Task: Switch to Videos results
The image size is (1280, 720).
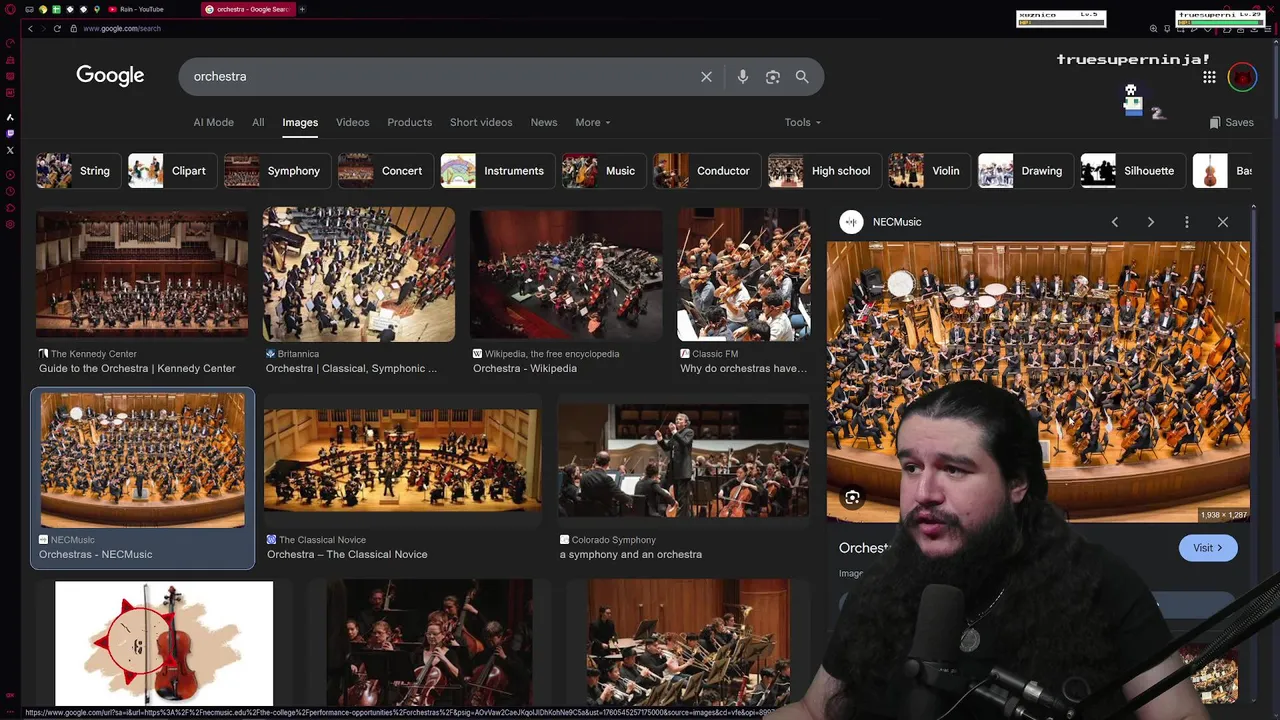Action: [x=352, y=122]
